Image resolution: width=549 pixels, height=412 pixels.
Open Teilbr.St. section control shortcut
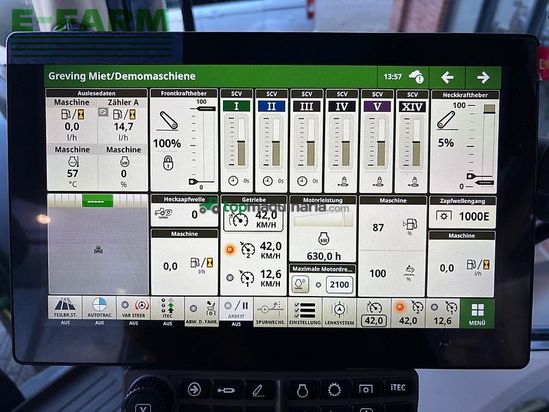pos(65,307)
